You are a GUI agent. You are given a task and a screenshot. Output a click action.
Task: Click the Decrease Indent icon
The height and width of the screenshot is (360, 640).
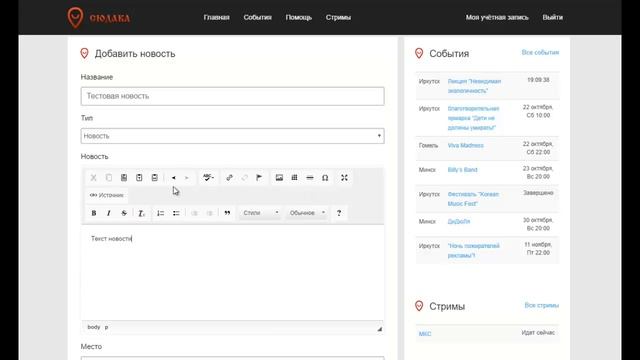(x=195, y=213)
